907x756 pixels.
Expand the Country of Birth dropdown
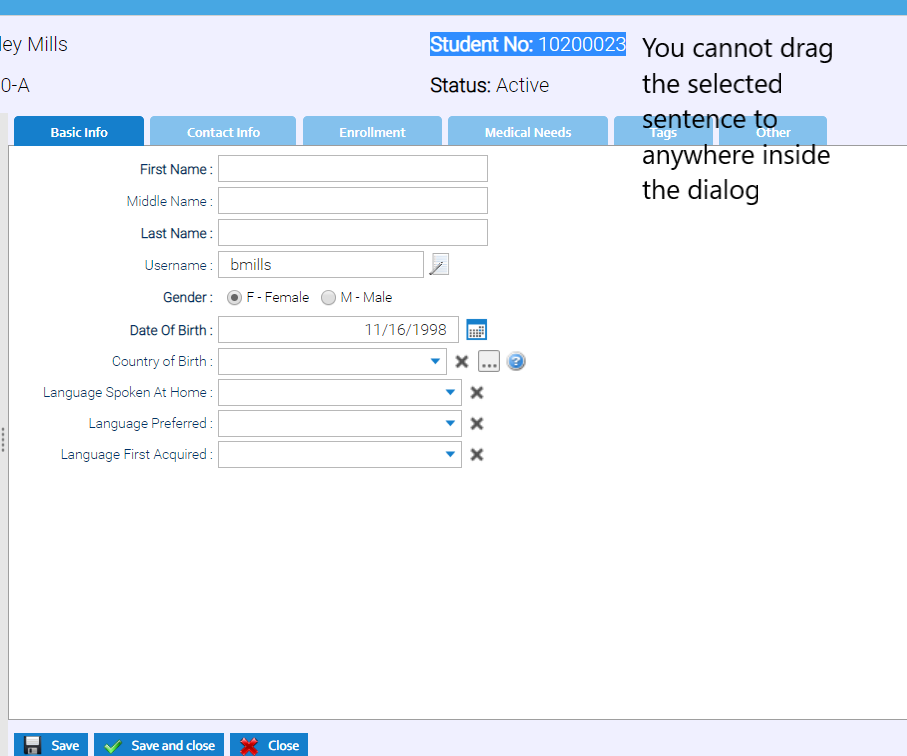435,361
